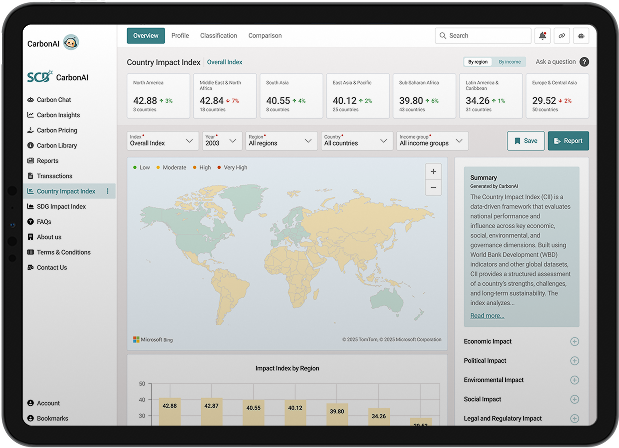
Task: Click the Read more link in Summary
Action: (487, 315)
